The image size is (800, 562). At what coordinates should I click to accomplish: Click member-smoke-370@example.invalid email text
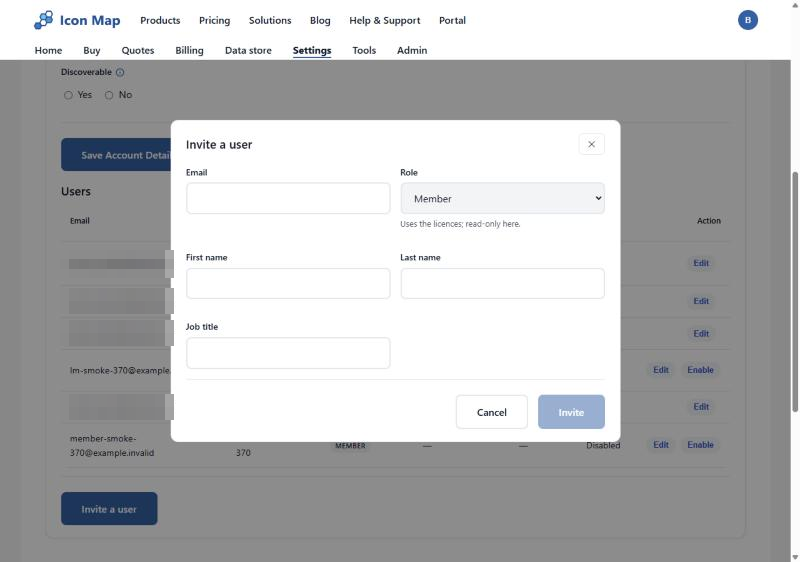coord(112,445)
